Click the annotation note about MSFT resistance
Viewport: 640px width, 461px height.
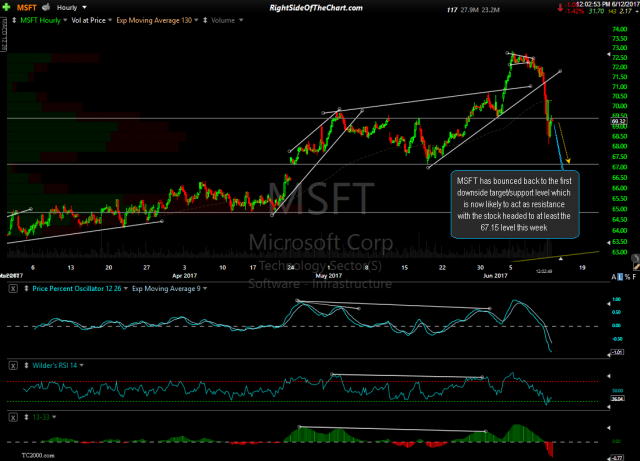coord(514,204)
